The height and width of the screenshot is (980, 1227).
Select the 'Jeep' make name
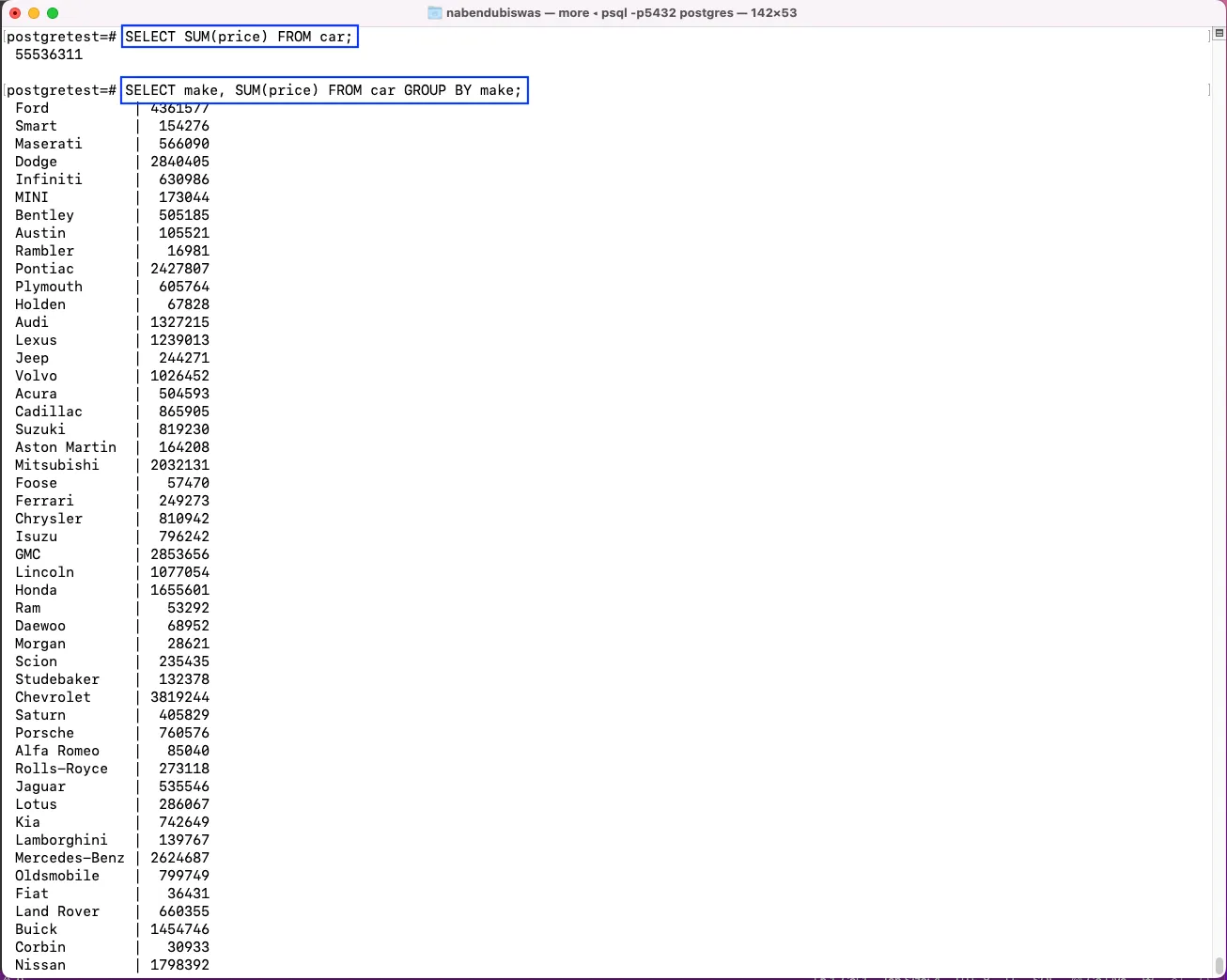[32, 358]
